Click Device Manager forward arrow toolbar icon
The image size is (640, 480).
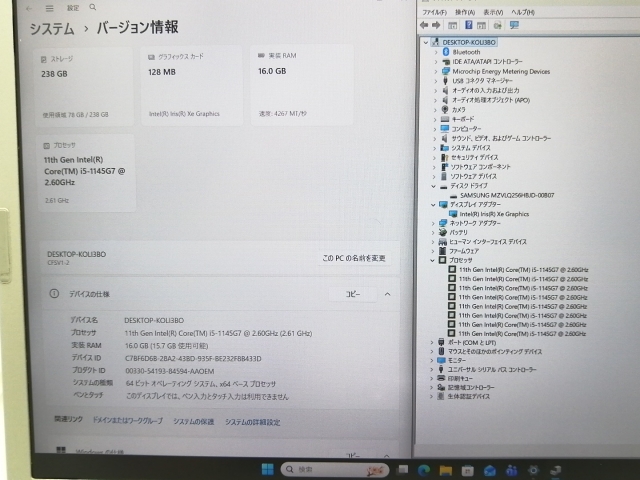[x=436, y=25]
